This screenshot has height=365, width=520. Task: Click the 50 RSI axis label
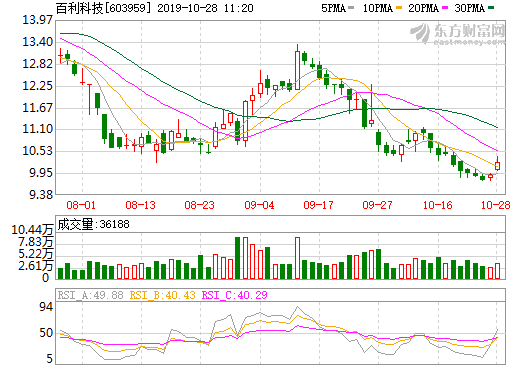click(x=46, y=333)
